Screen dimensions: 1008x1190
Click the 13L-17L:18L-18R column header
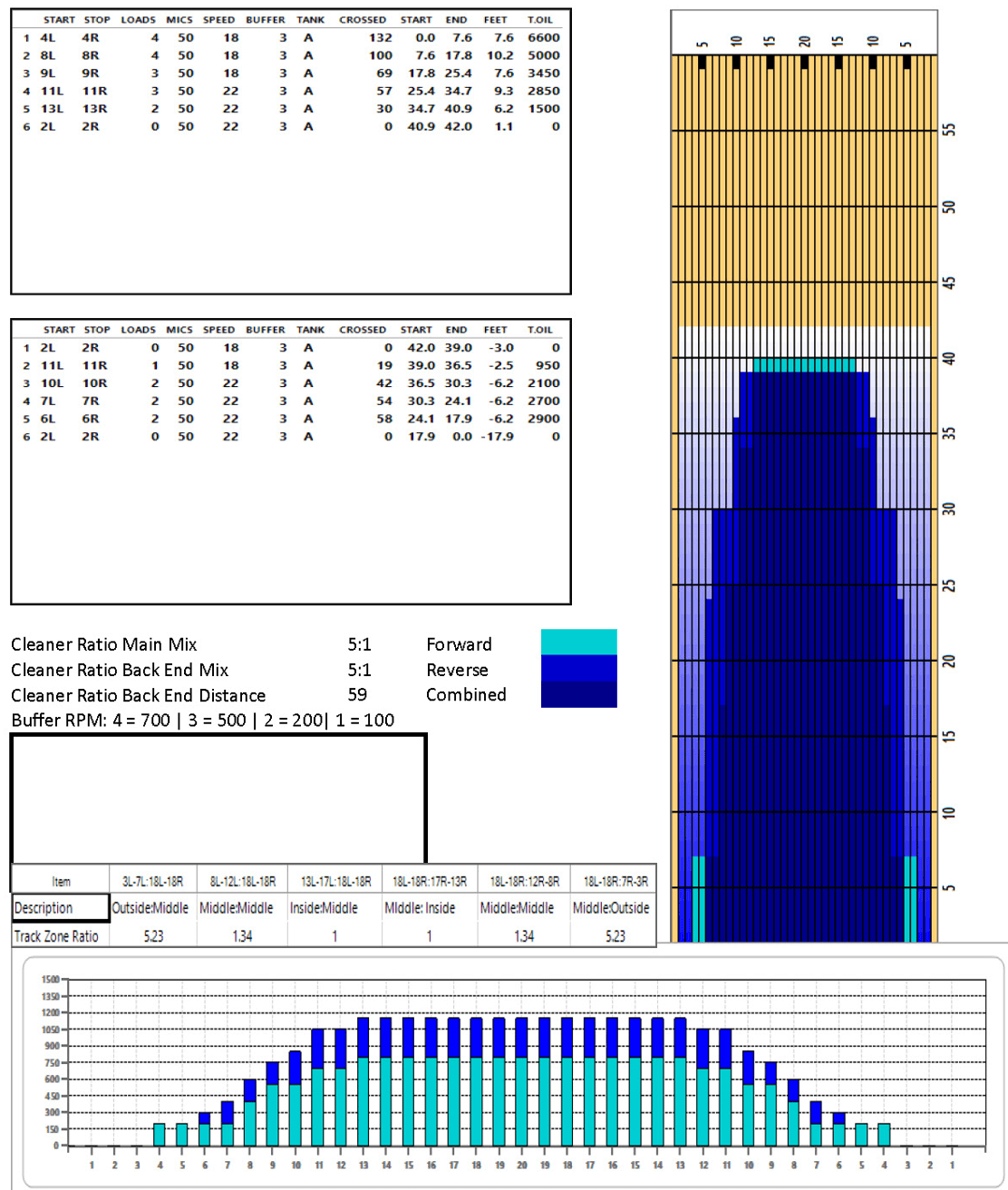tap(334, 881)
